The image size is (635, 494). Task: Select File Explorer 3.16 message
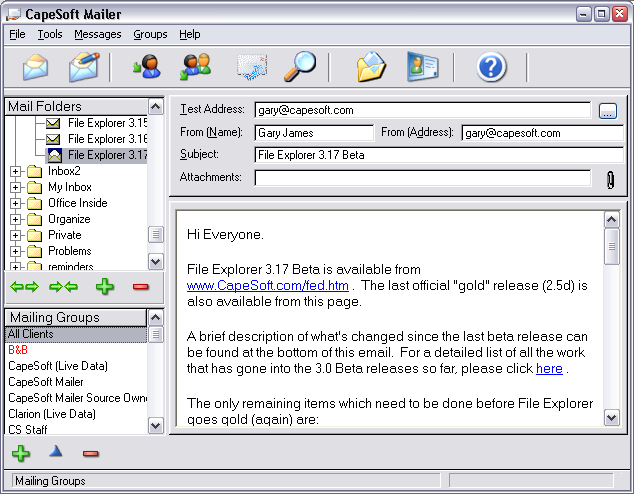click(x=107, y=139)
